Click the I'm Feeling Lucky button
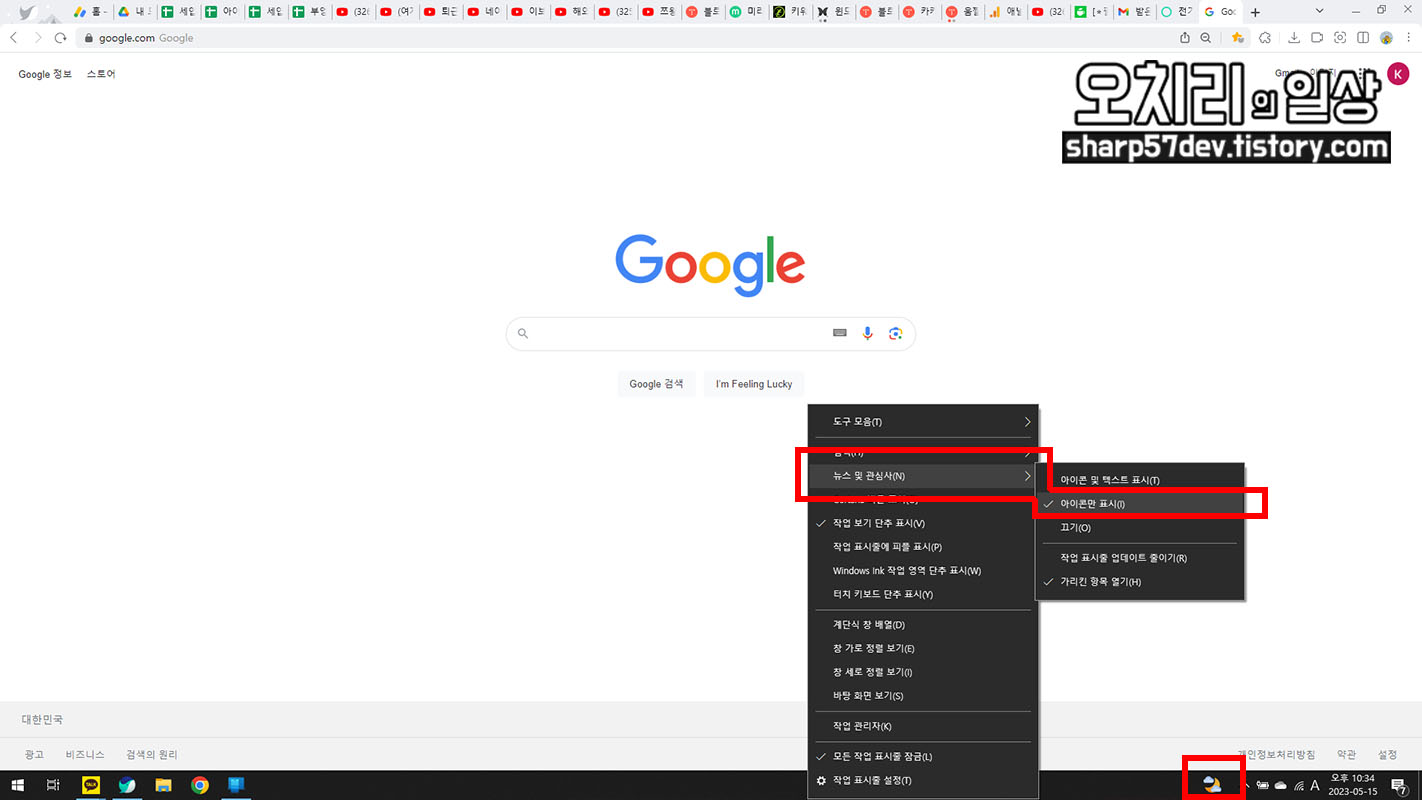This screenshot has width=1422, height=800. click(x=754, y=384)
